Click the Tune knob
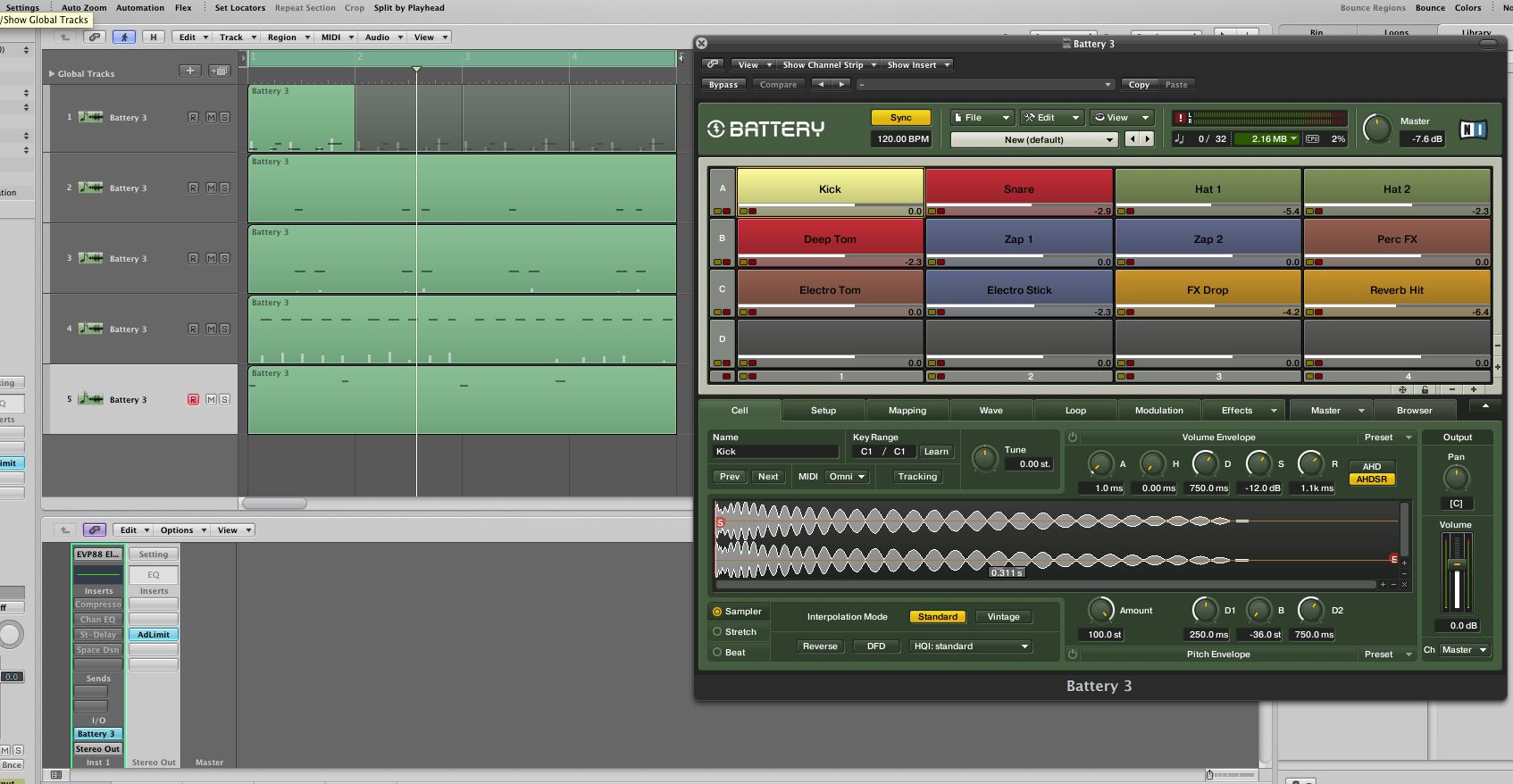The width and height of the screenshot is (1513, 784). click(984, 458)
